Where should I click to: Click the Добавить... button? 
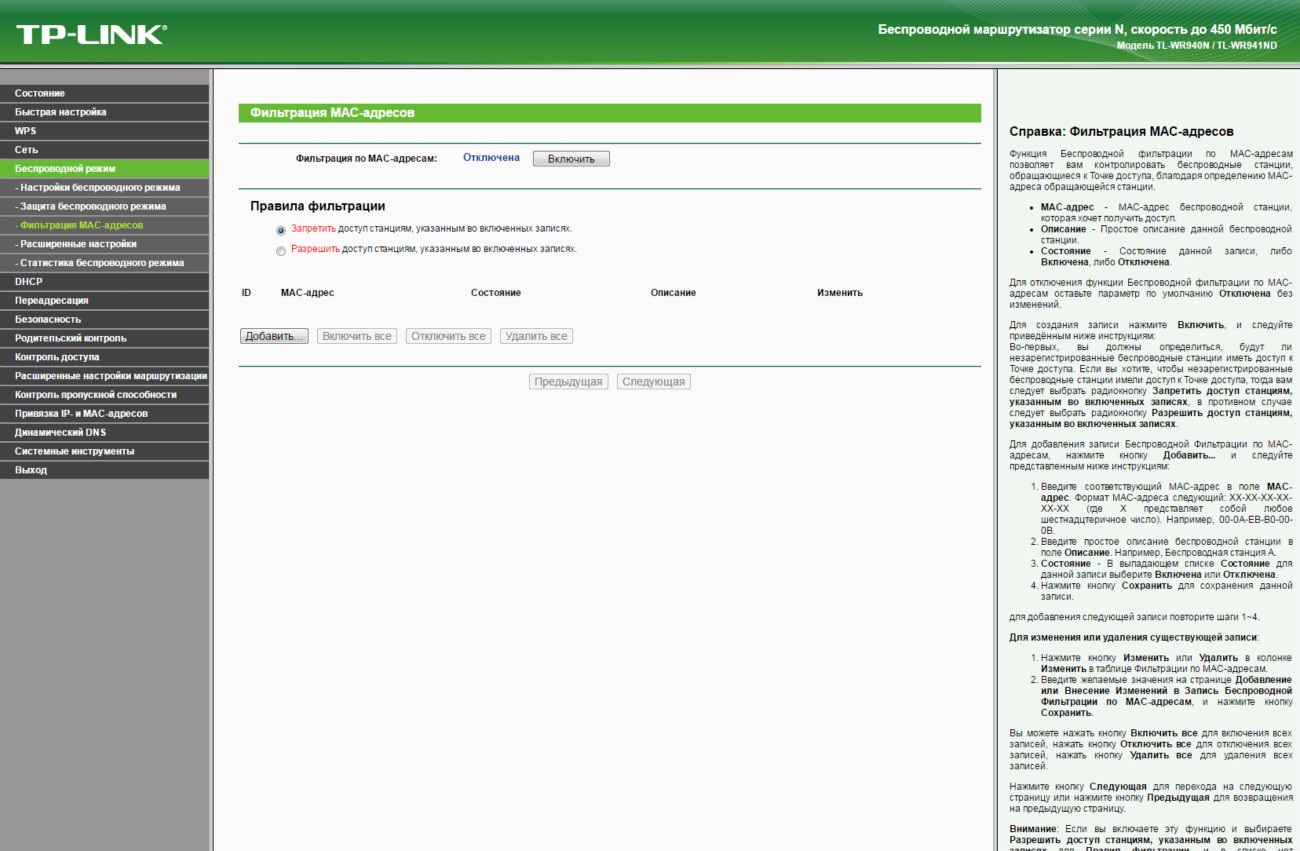pyautogui.click(x=274, y=337)
